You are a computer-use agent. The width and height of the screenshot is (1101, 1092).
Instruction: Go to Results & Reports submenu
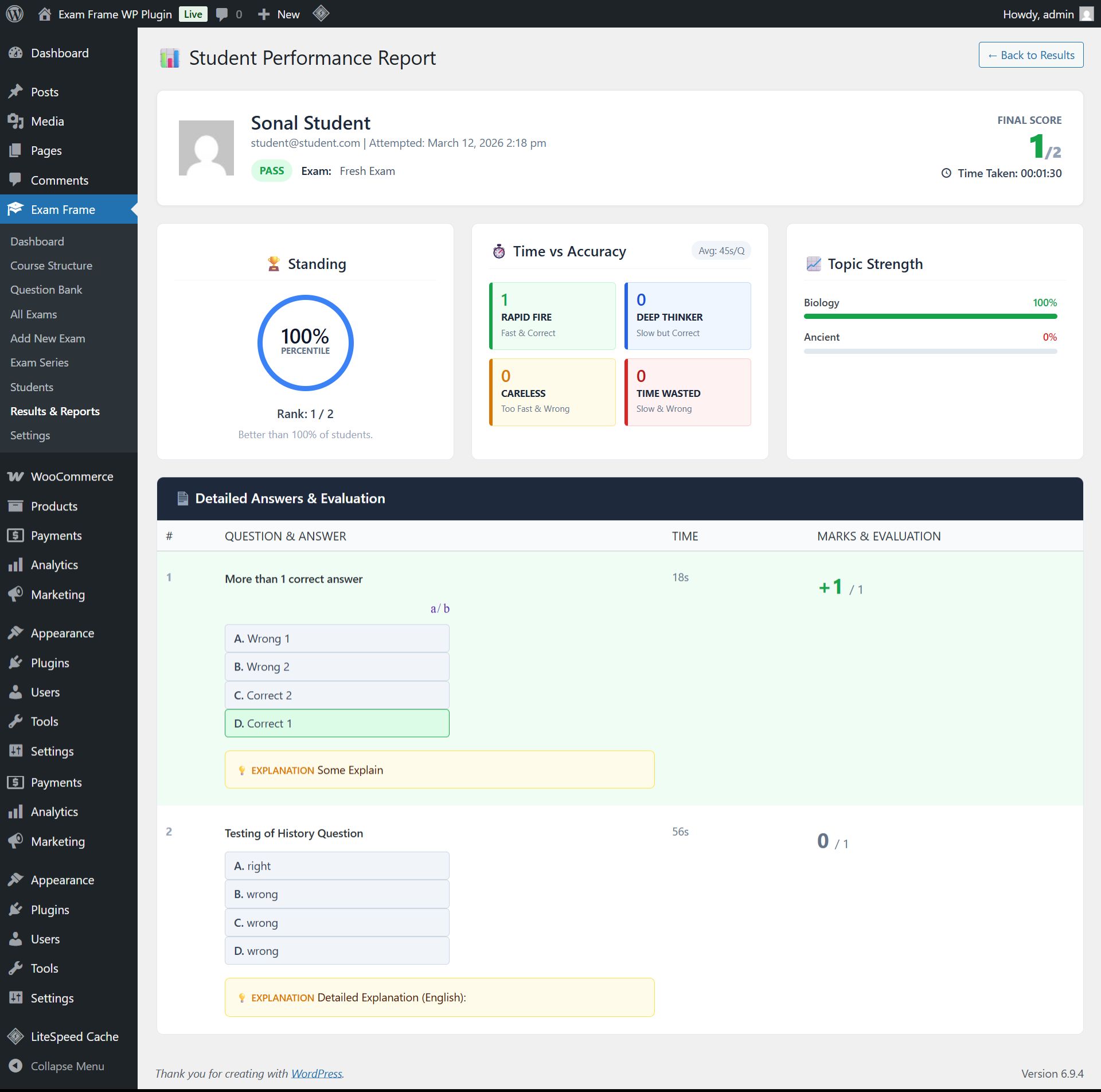[55, 411]
